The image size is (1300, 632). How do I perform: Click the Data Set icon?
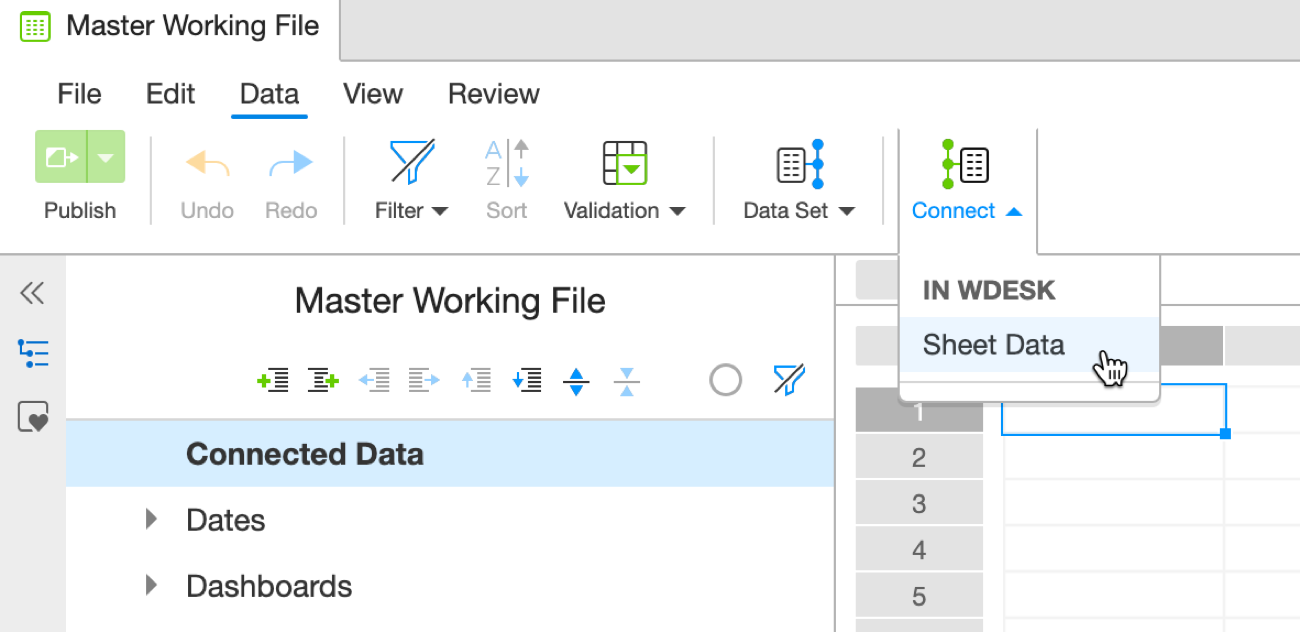point(799,164)
